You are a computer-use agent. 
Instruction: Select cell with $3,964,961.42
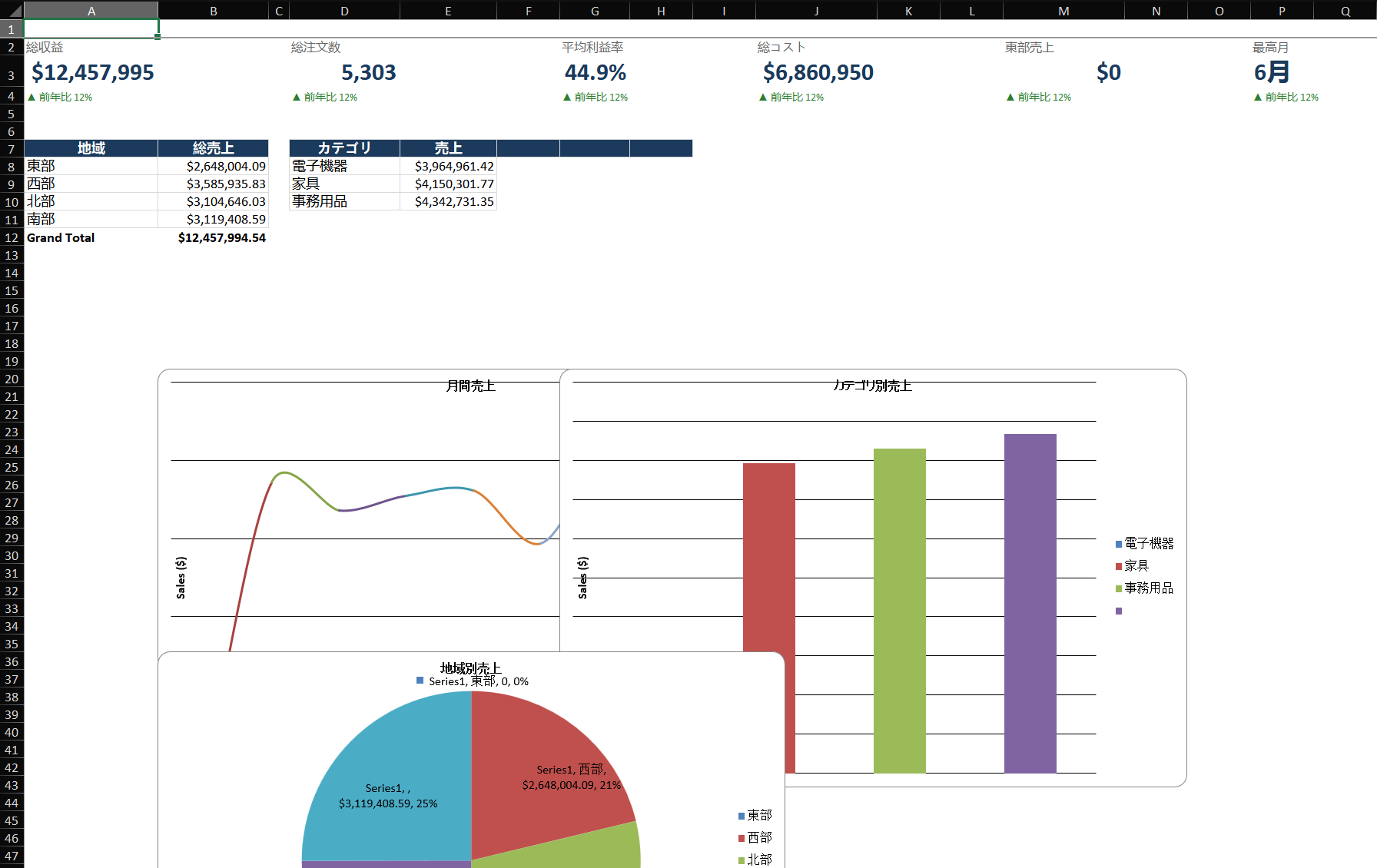click(x=448, y=166)
